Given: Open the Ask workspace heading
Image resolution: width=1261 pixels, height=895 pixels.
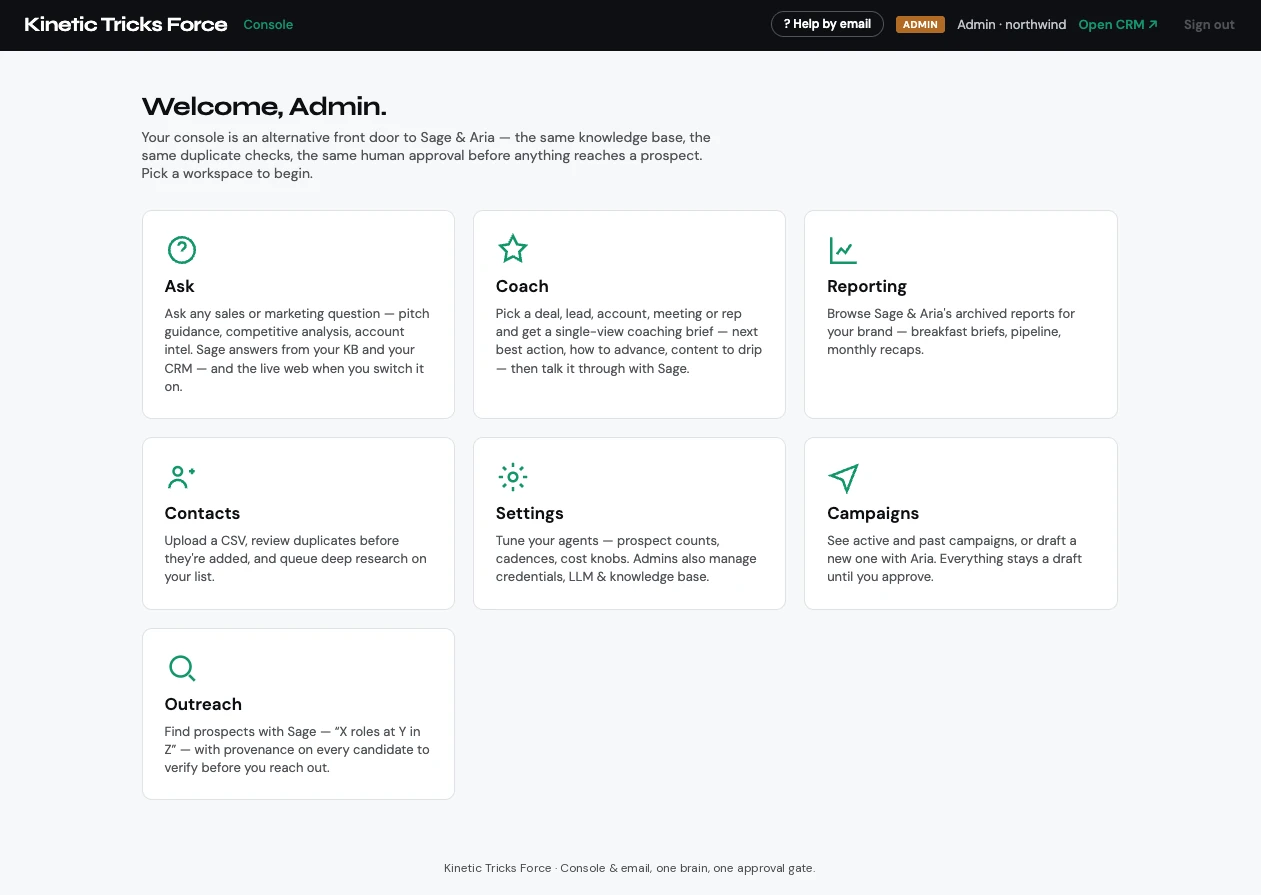Looking at the screenshot, I should [180, 286].
